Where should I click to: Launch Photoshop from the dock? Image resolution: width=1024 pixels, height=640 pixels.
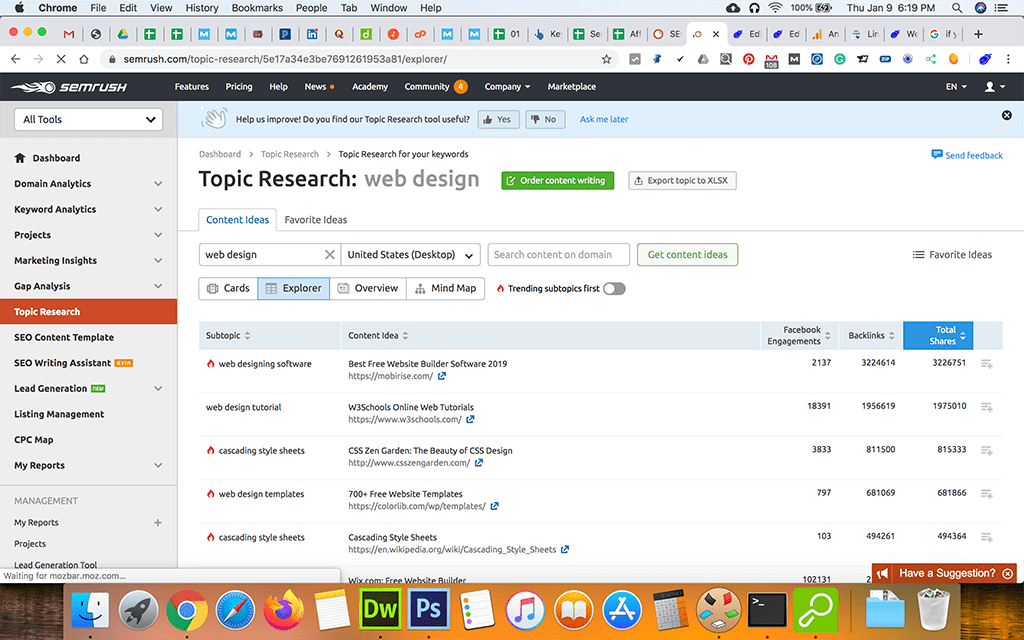[x=429, y=610]
